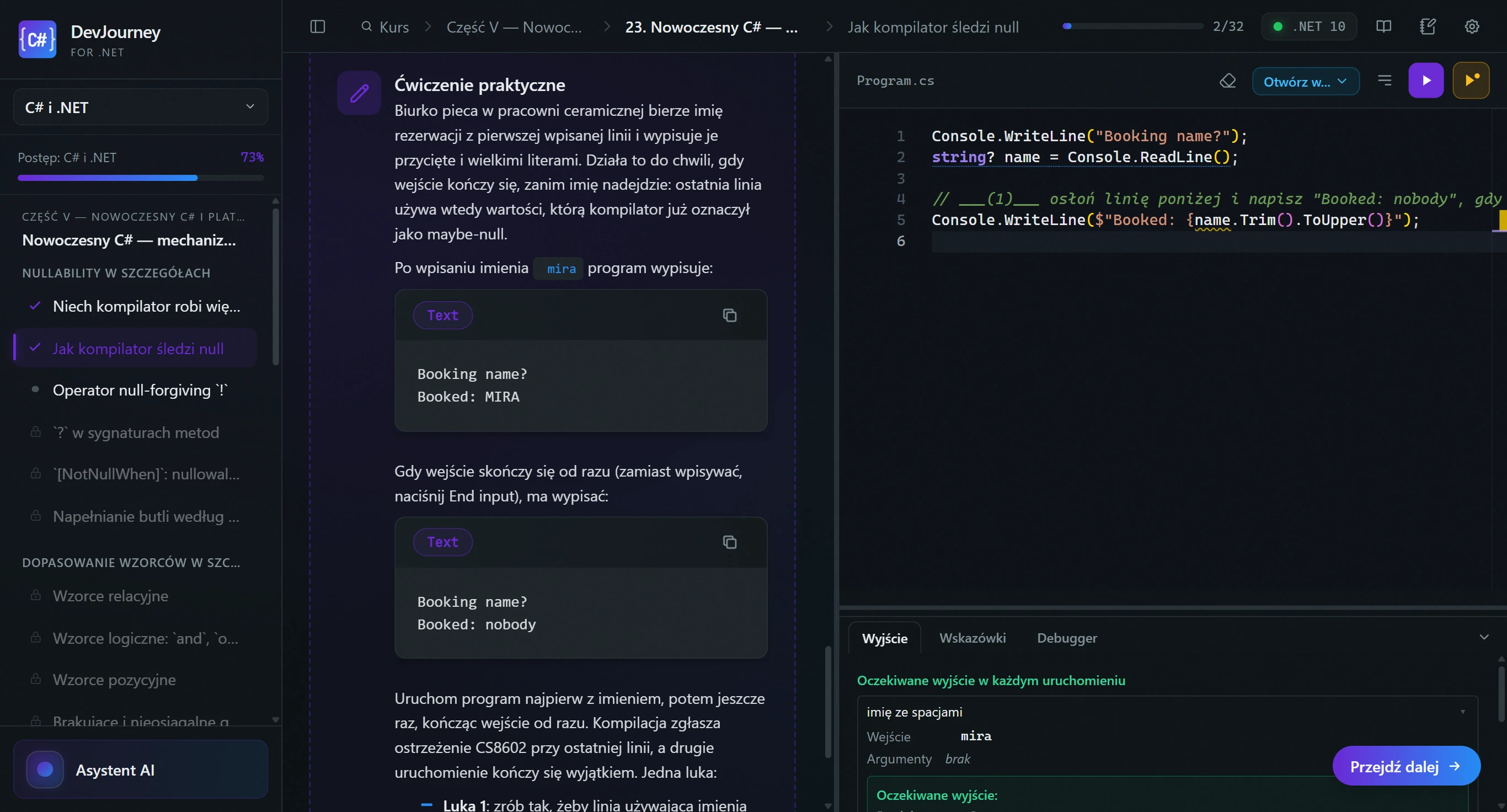Switch to the Wskazówki tab
The width and height of the screenshot is (1507, 812).
(x=972, y=638)
